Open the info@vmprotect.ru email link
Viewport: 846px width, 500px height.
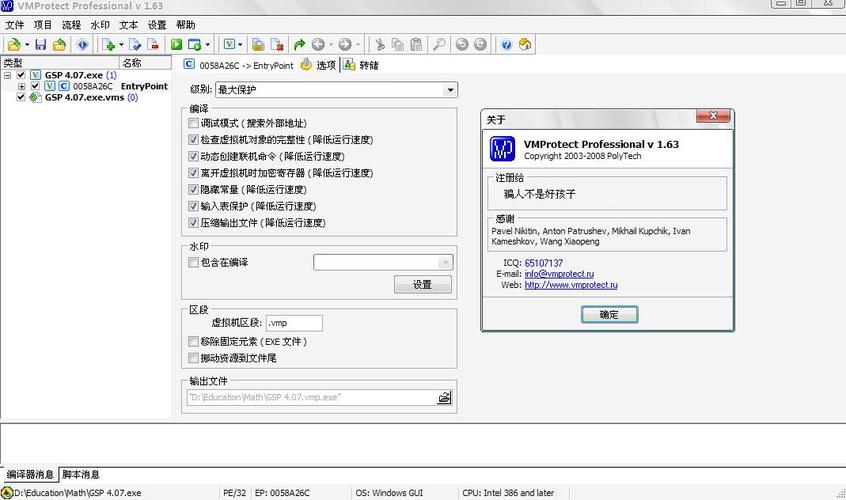pos(559,274)
